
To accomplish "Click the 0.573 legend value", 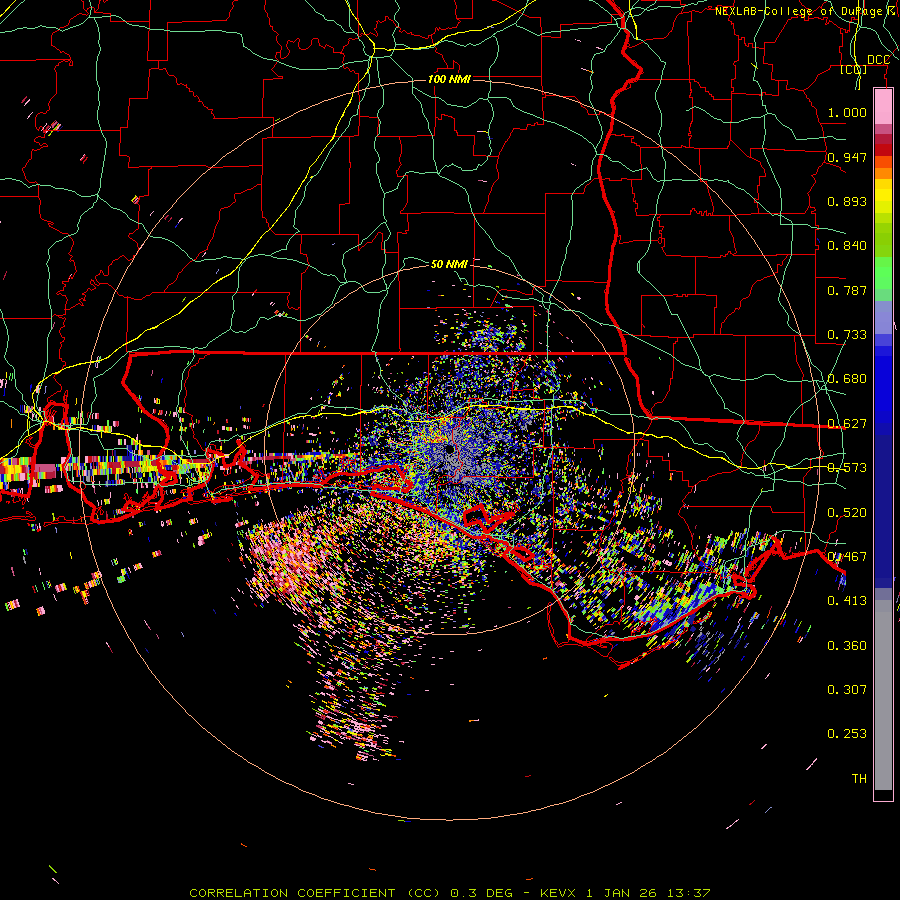I will point(847,467).
